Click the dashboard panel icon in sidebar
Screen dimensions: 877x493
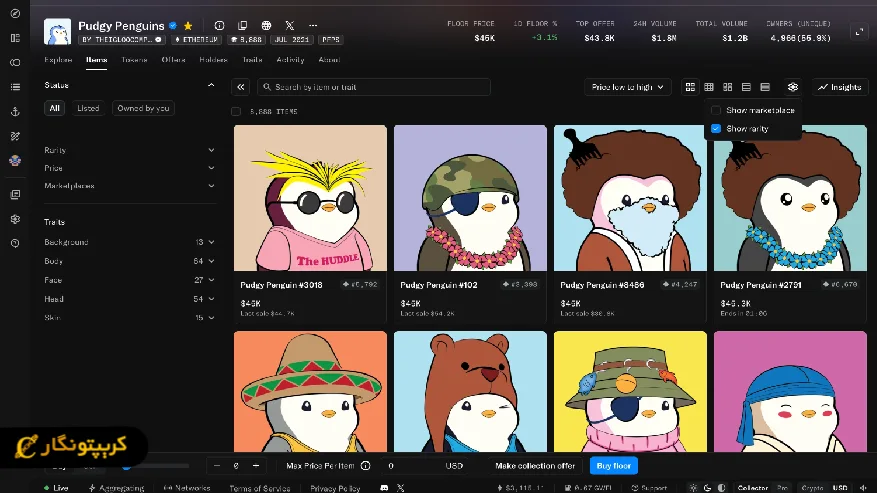[15, 38]
